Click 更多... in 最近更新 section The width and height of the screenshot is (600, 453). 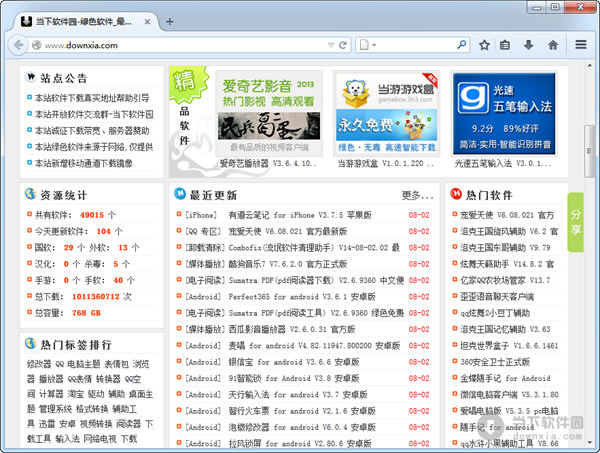417,196
